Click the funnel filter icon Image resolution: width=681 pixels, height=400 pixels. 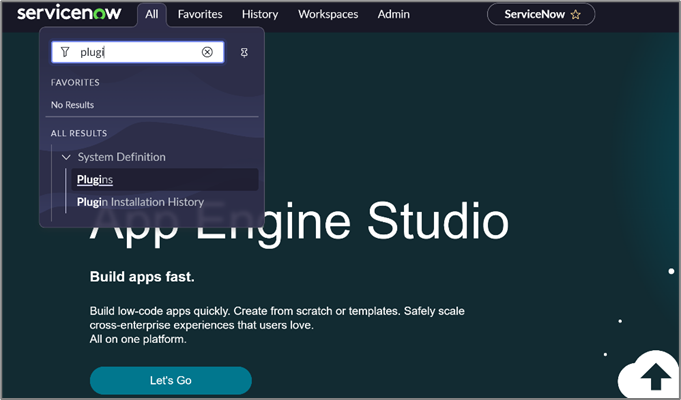65,52
